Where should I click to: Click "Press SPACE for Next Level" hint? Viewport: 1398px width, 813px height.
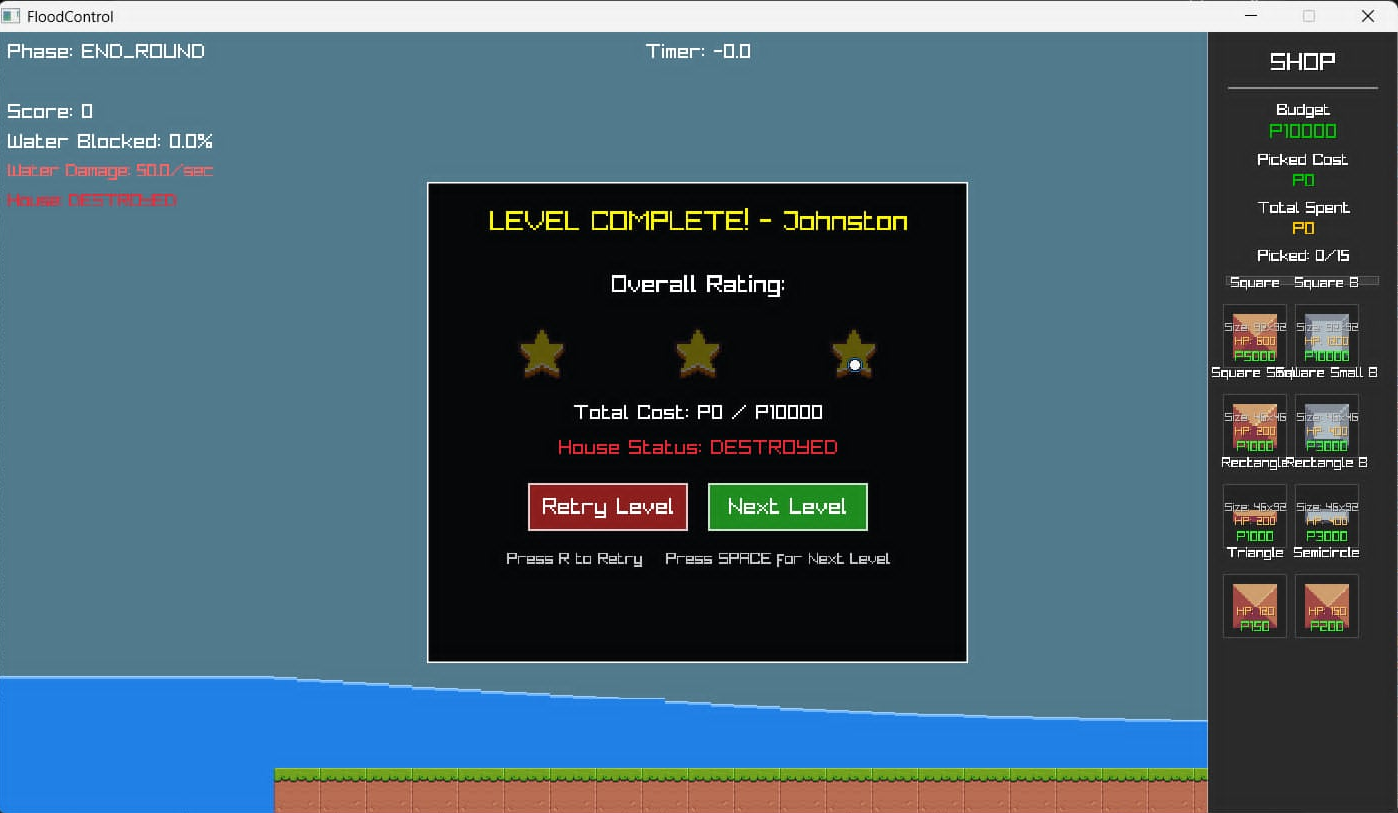pyautogui.click(x=777, y=559)
